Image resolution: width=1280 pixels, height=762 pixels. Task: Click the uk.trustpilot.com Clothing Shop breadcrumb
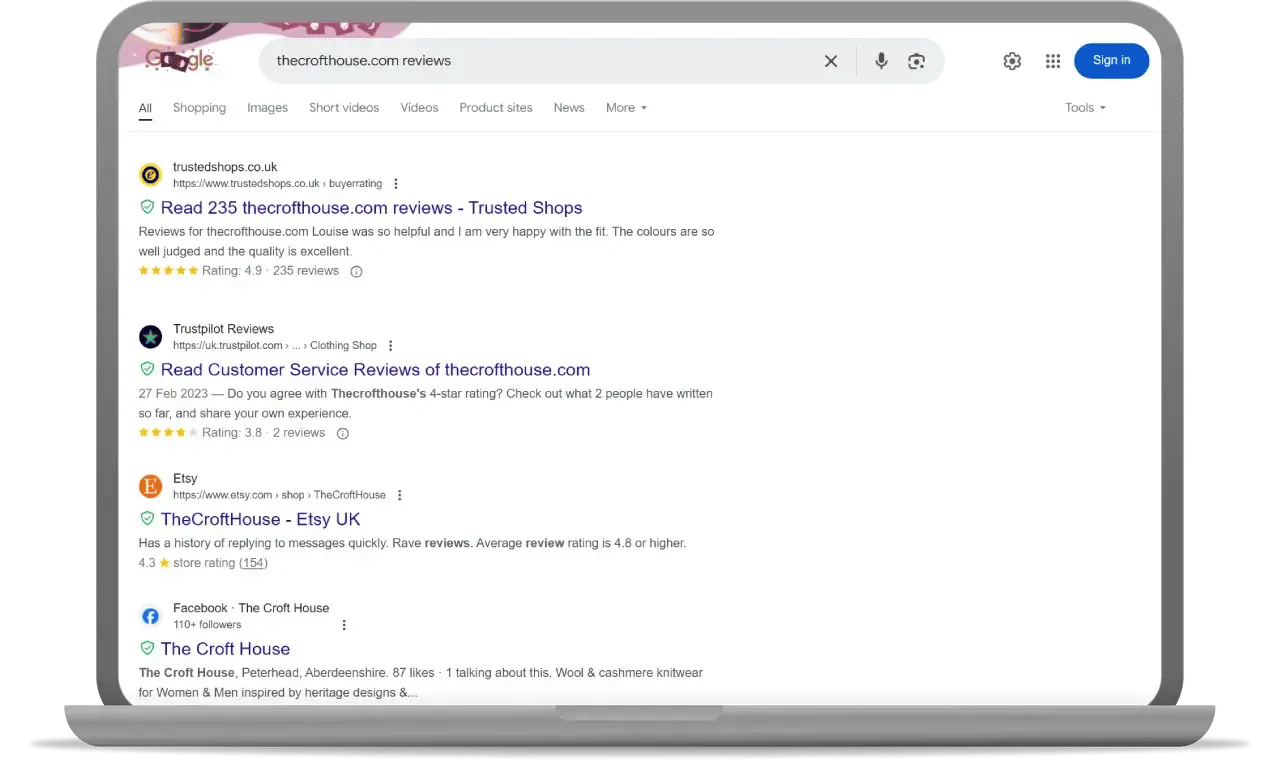[x=275, y=346]
